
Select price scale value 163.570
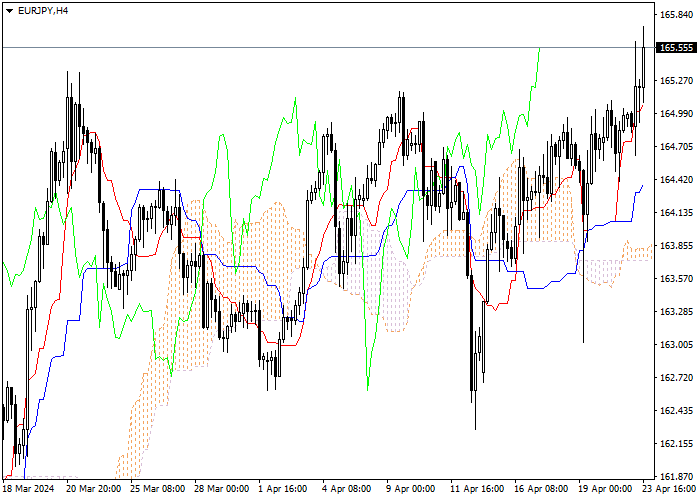click(676, 279)
